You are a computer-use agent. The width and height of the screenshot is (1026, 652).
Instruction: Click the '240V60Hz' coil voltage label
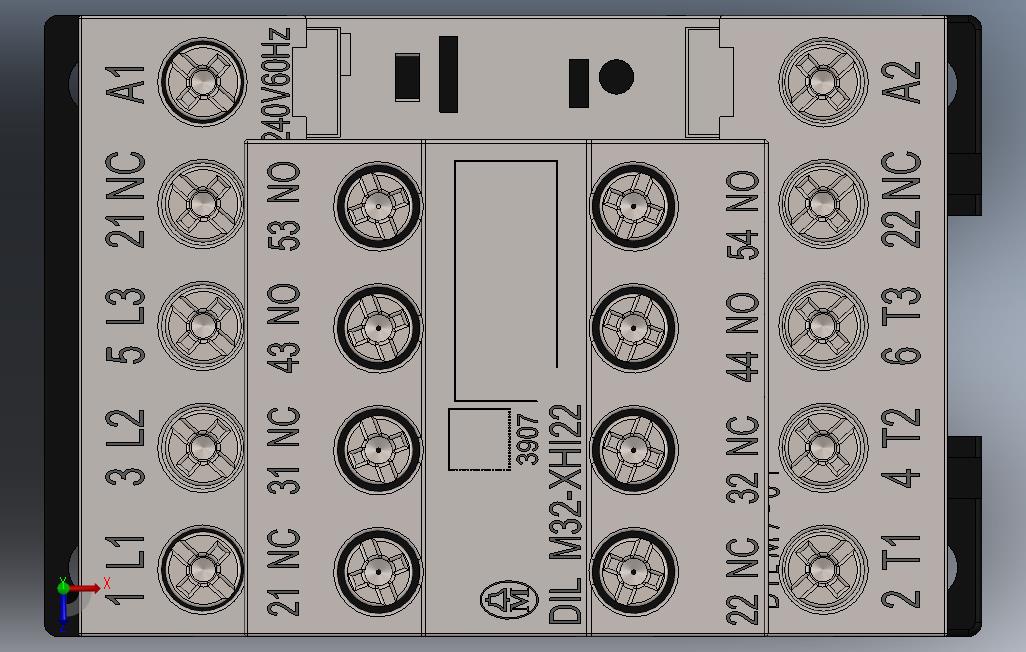pyautogui.click(x=276, y=84)
